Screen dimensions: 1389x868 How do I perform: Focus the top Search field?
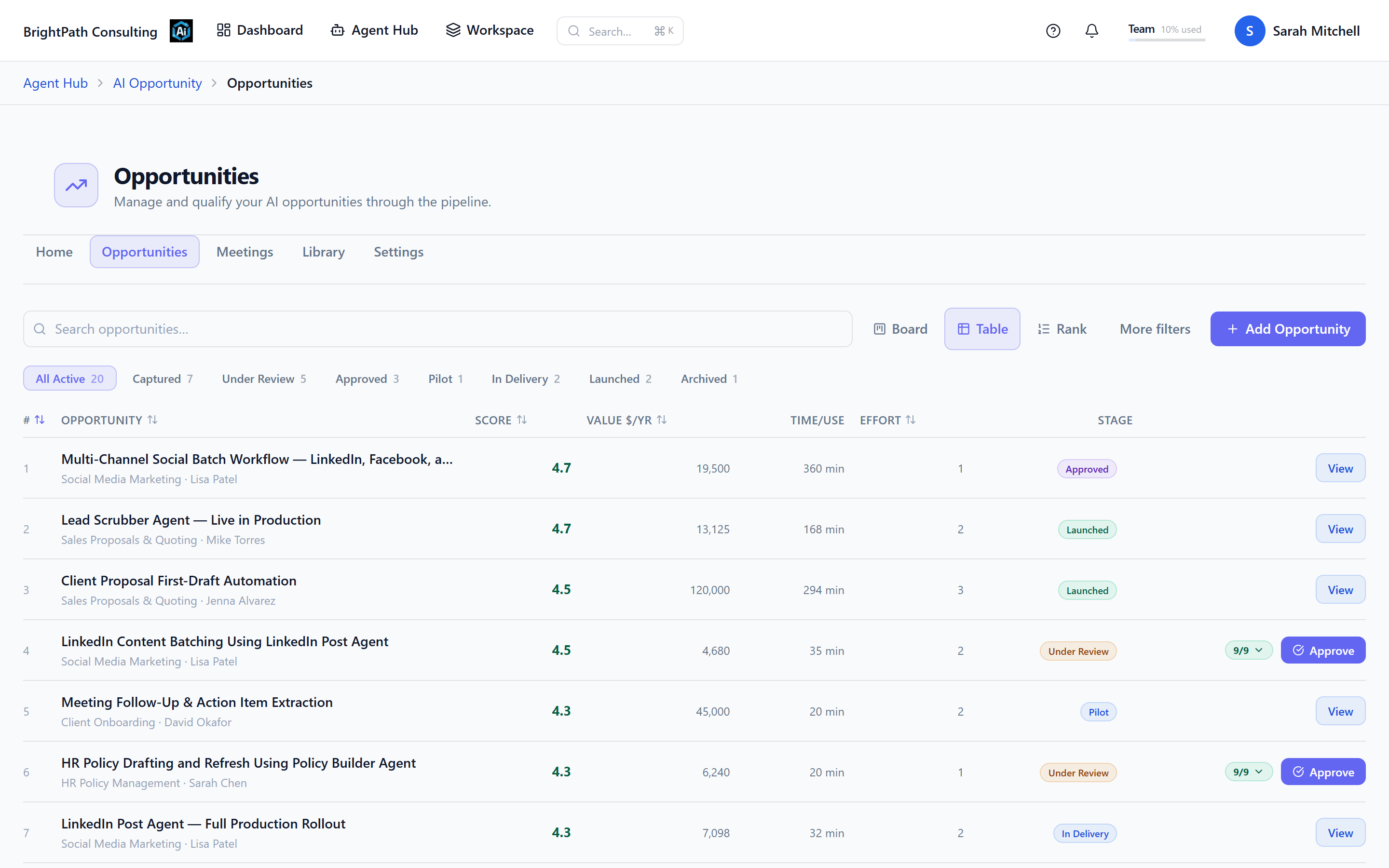point(620,31)
